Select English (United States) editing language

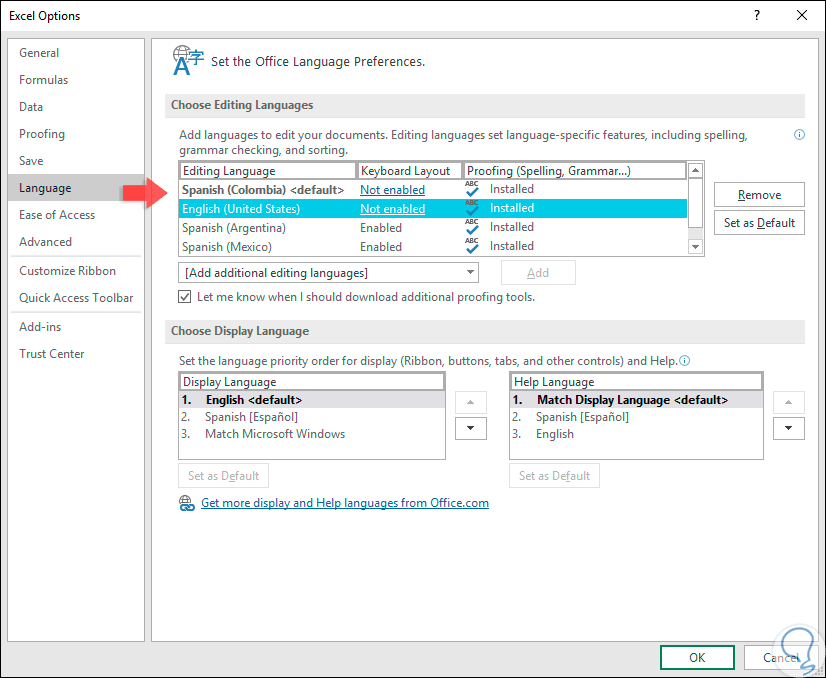tap(433, 209)
